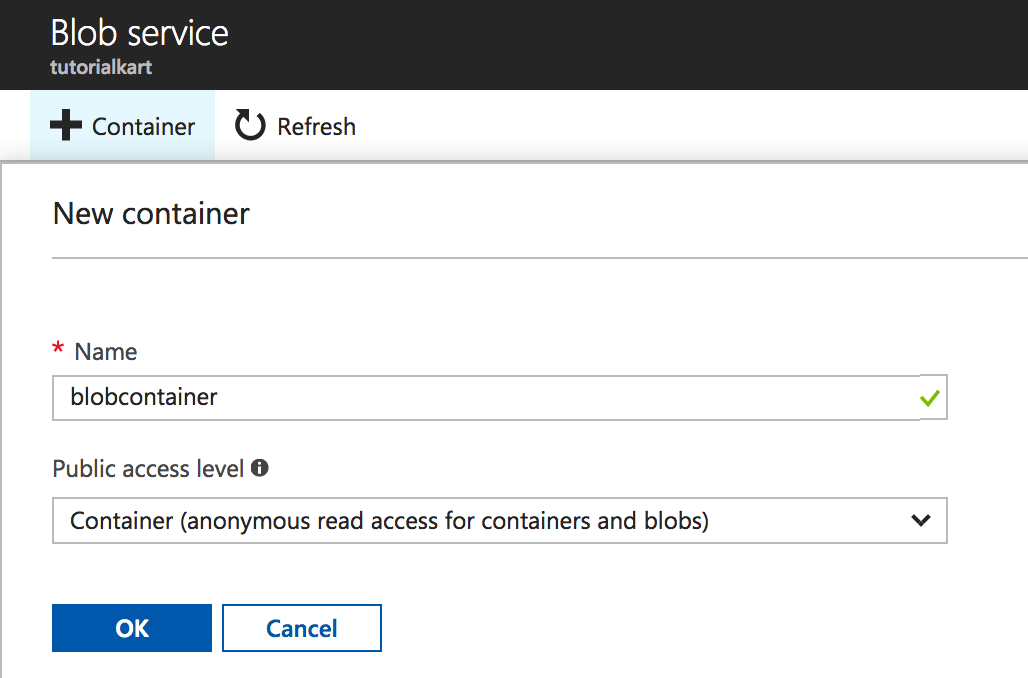
Task: Cancel the new container dialog
Action: pos(301,627)
